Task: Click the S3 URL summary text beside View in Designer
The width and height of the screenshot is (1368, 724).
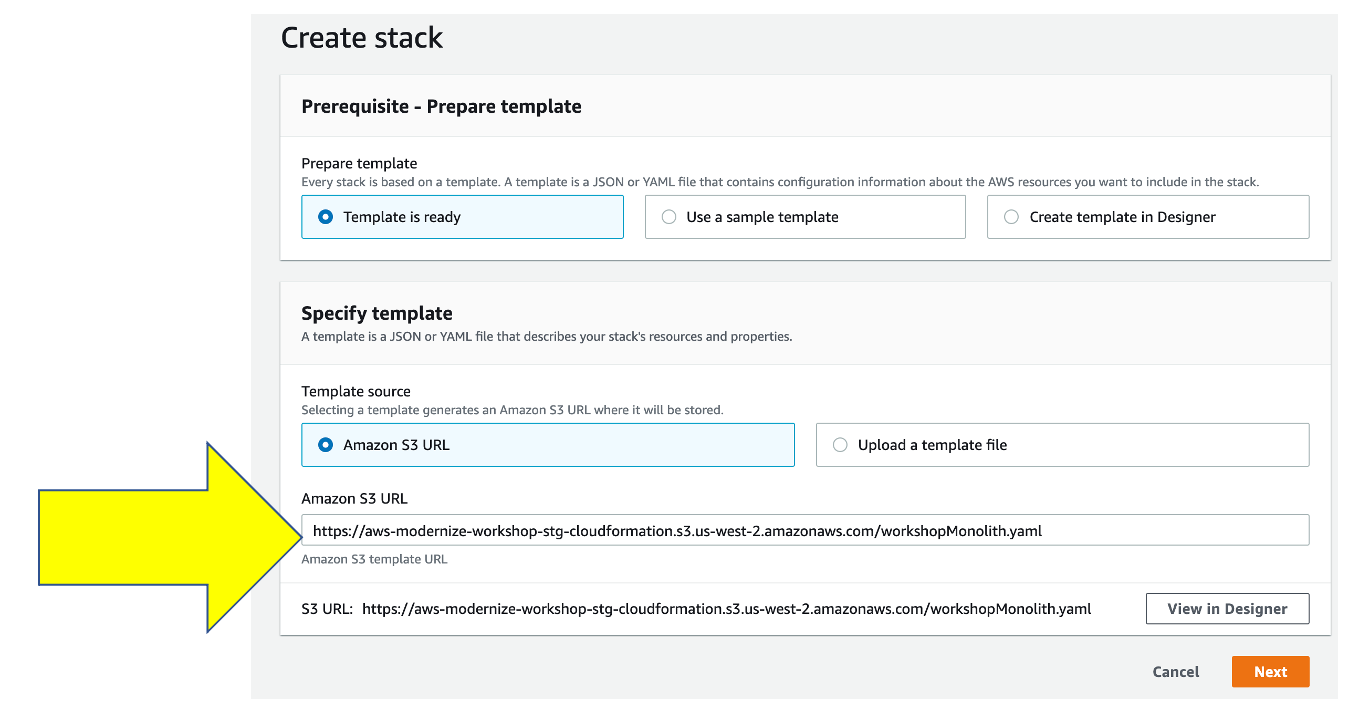Action: [726, 609]
